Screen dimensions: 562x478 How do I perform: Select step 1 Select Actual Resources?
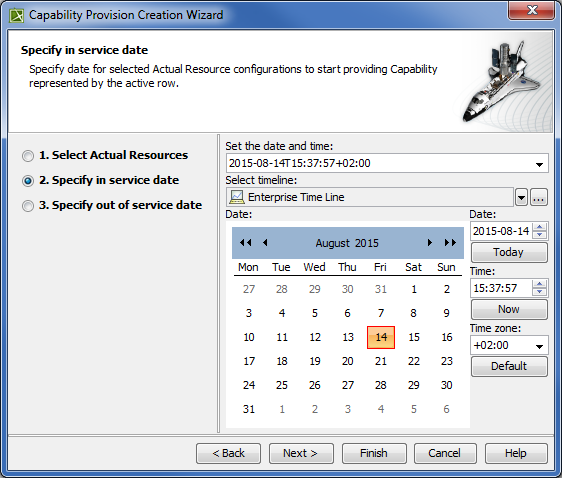28,156
